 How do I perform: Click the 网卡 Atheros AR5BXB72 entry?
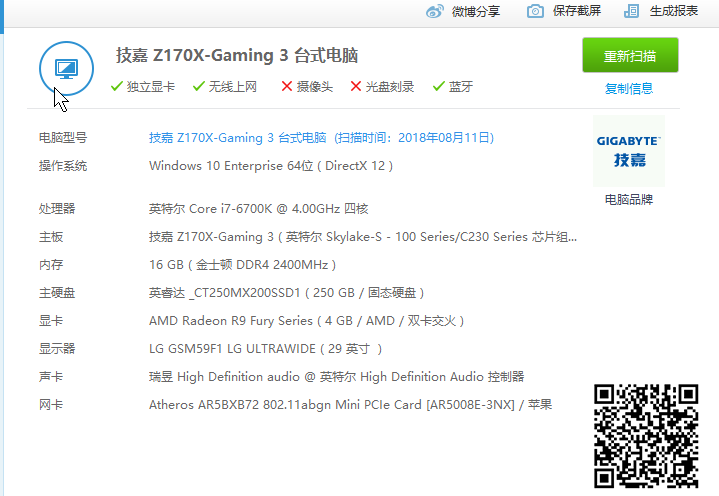350,405
